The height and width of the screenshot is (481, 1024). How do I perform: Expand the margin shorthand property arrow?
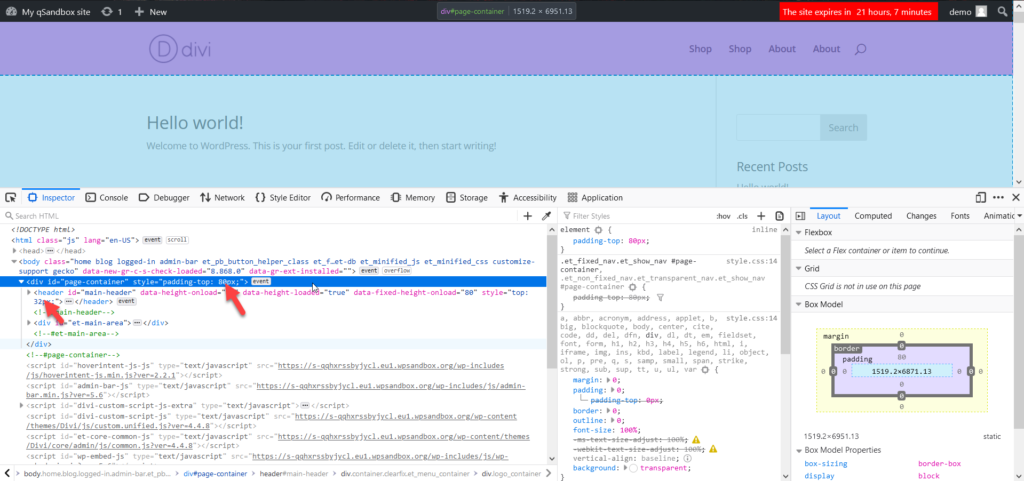click(x=608, y=380)
